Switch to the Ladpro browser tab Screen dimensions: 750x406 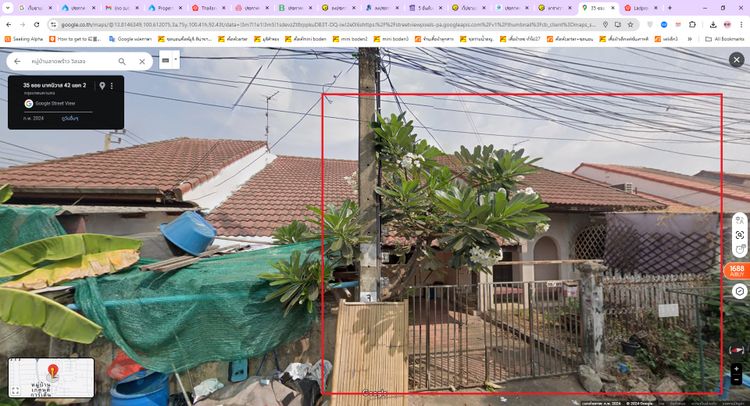[640, 7]
